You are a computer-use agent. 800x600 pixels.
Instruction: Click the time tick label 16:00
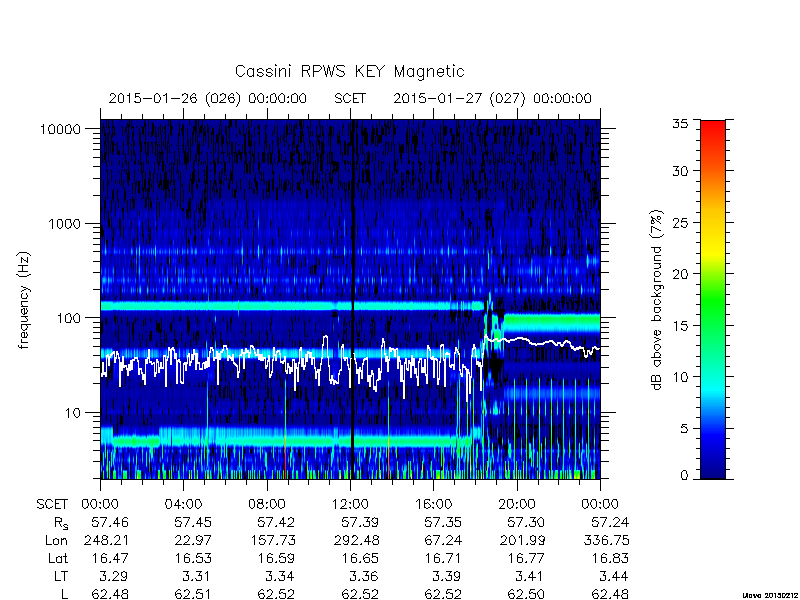433,505
